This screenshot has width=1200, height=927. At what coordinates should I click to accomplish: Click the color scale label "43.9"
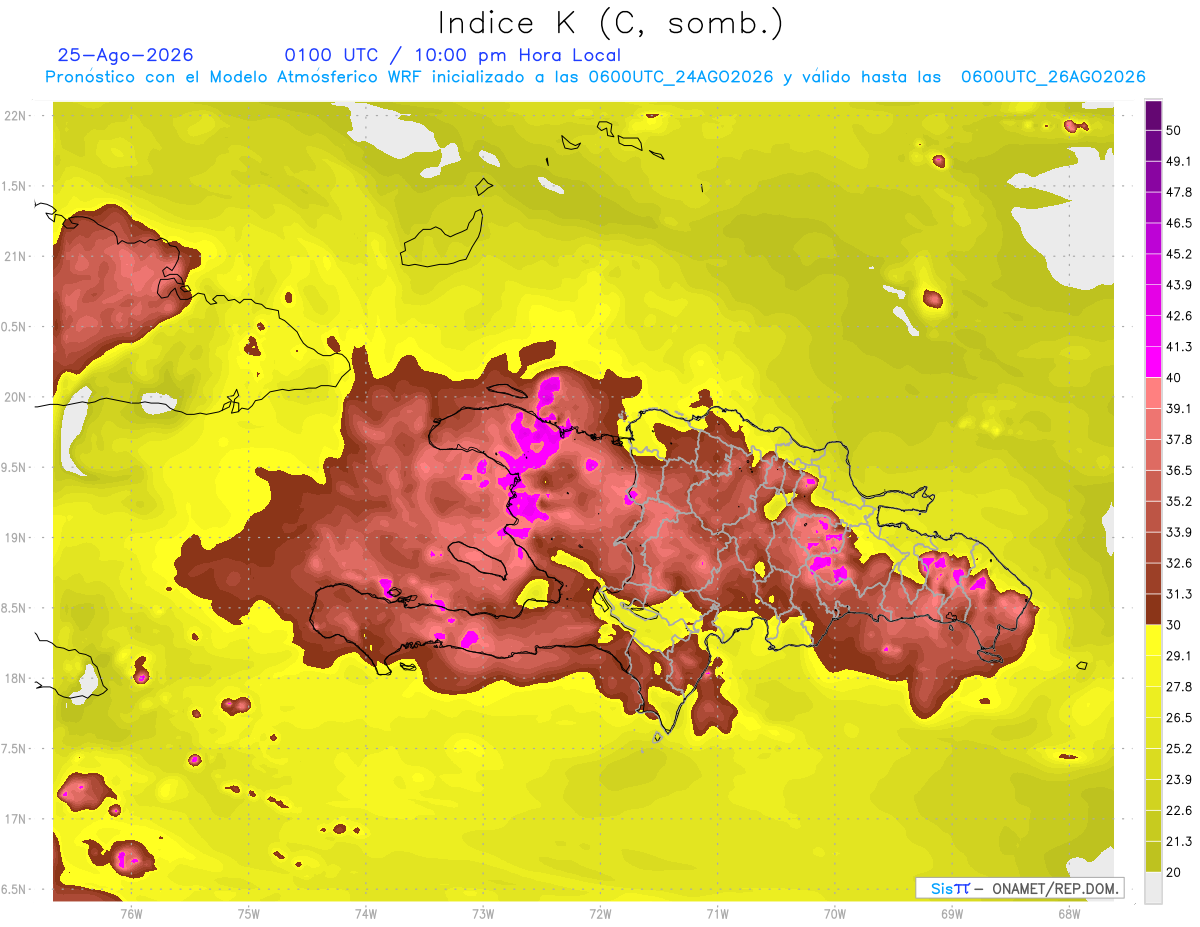[x=1179, y=285]
